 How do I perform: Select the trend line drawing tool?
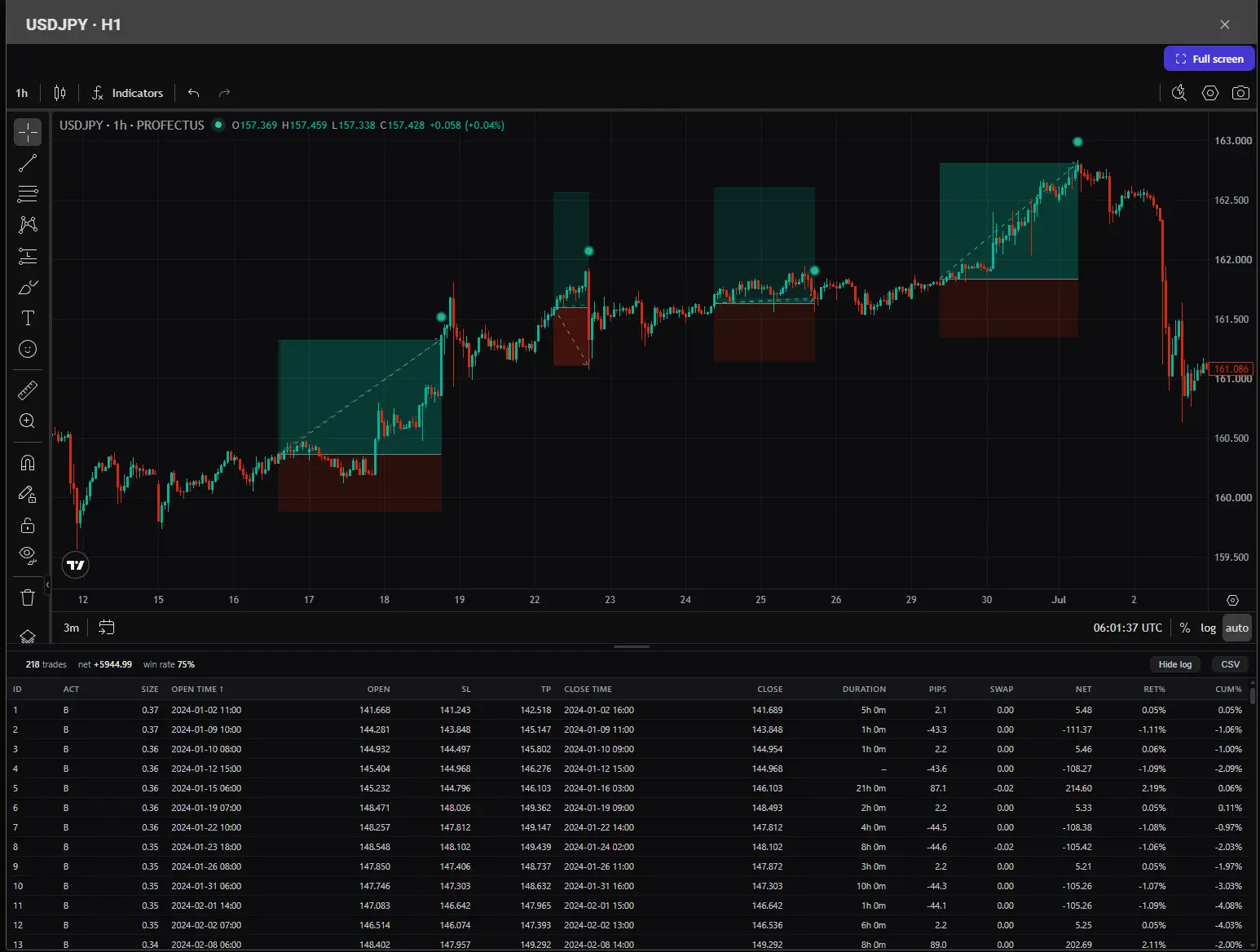coord(28,163)
